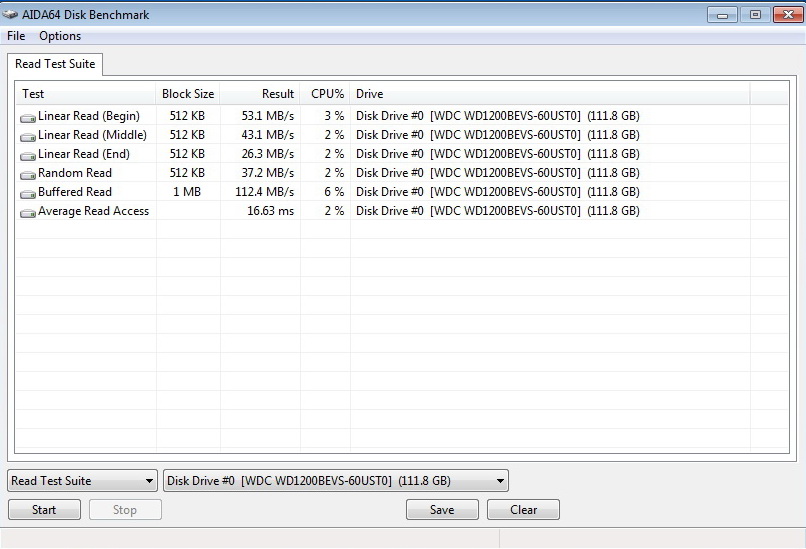Click the 53.1 MB/s result value
Viewport: 806px width, 549px height.
click(x=268, y=116)
